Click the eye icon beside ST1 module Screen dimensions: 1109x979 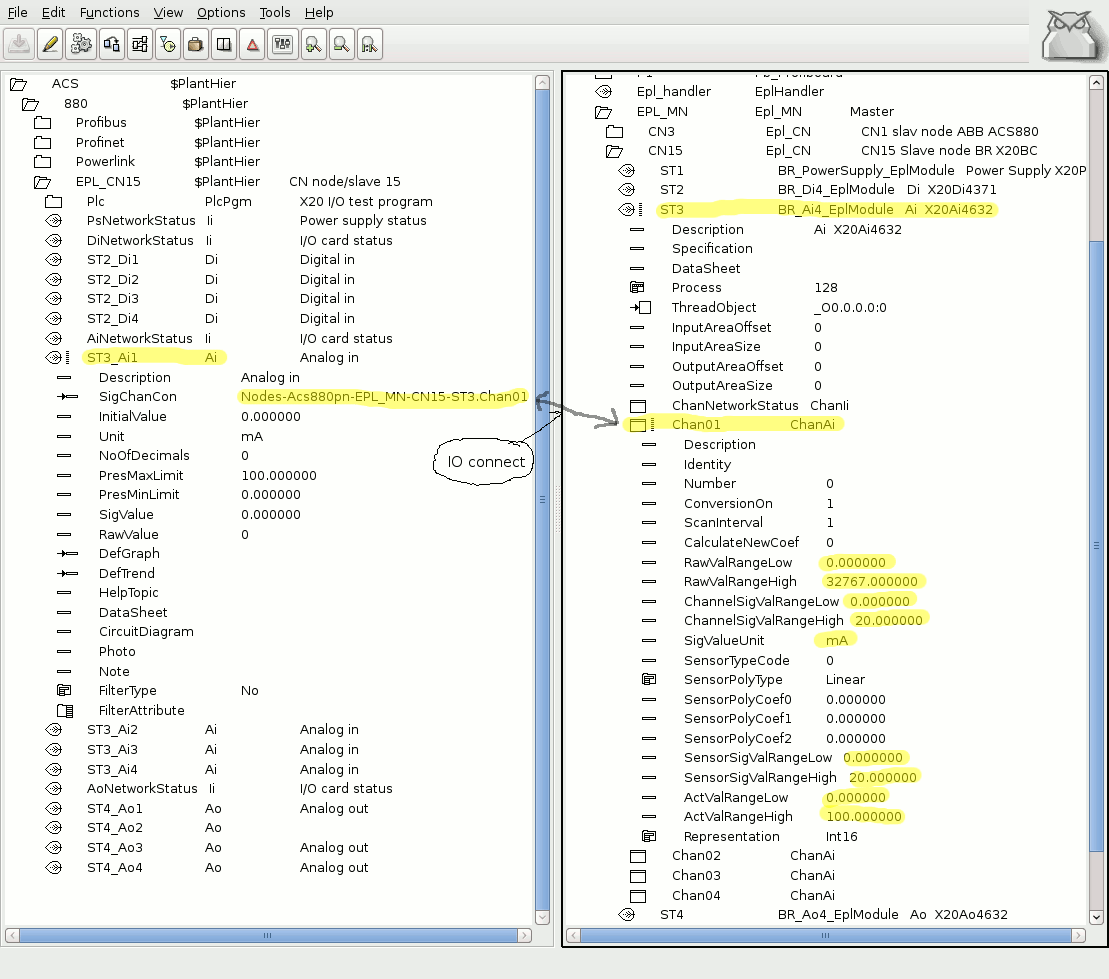pyautogui.click(x=627, y=170)
